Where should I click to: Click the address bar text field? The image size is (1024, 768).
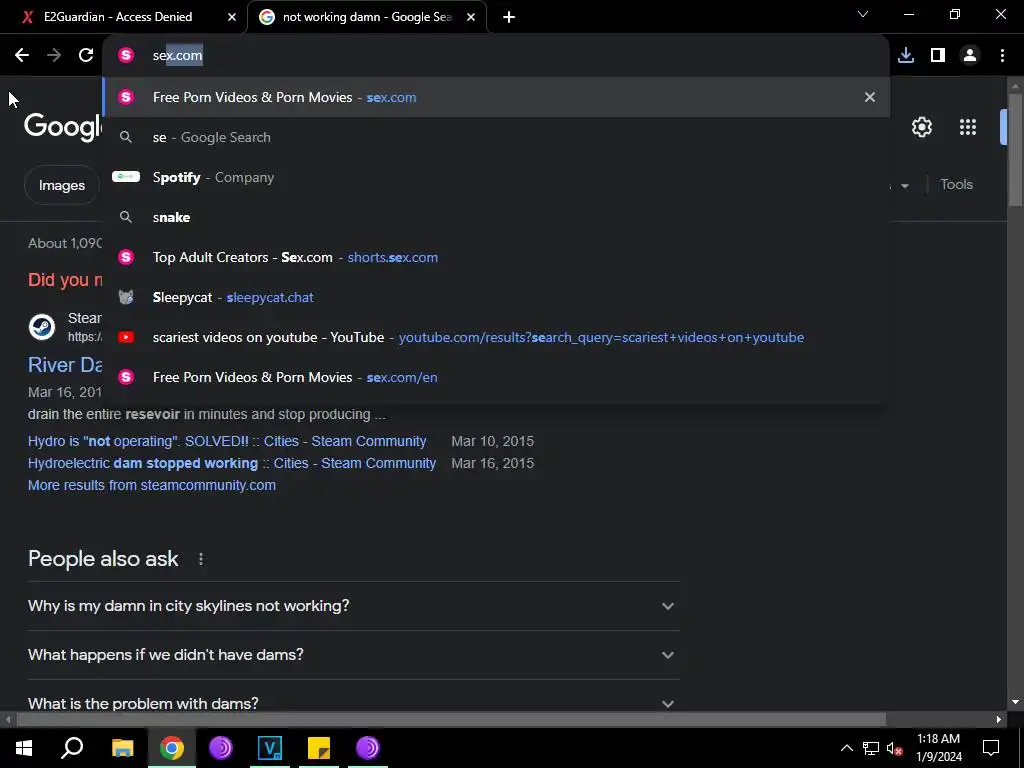(496, 56)
